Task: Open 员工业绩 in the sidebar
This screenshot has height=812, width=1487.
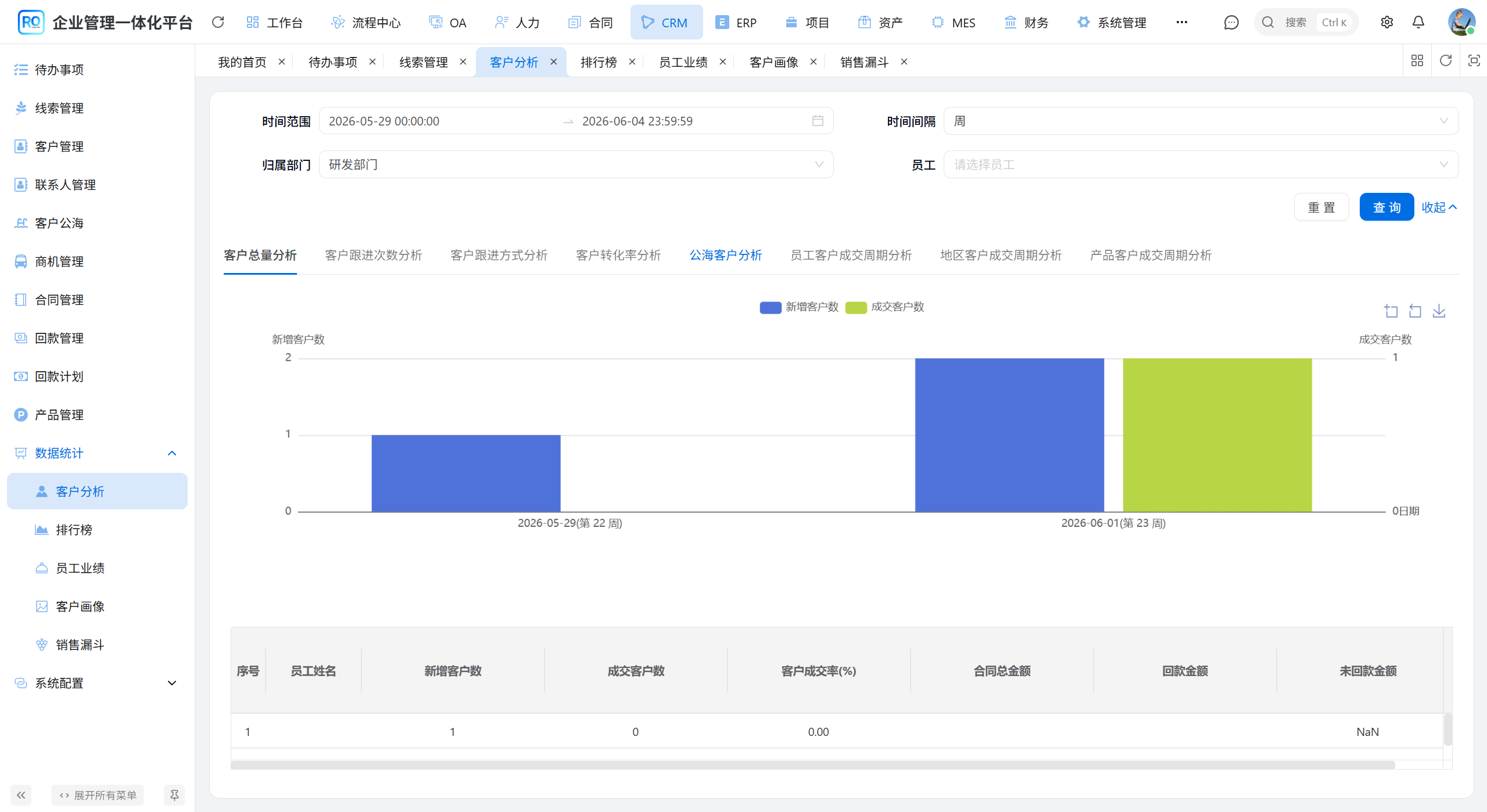Action: pyautogui.click(x=97, y=568)
